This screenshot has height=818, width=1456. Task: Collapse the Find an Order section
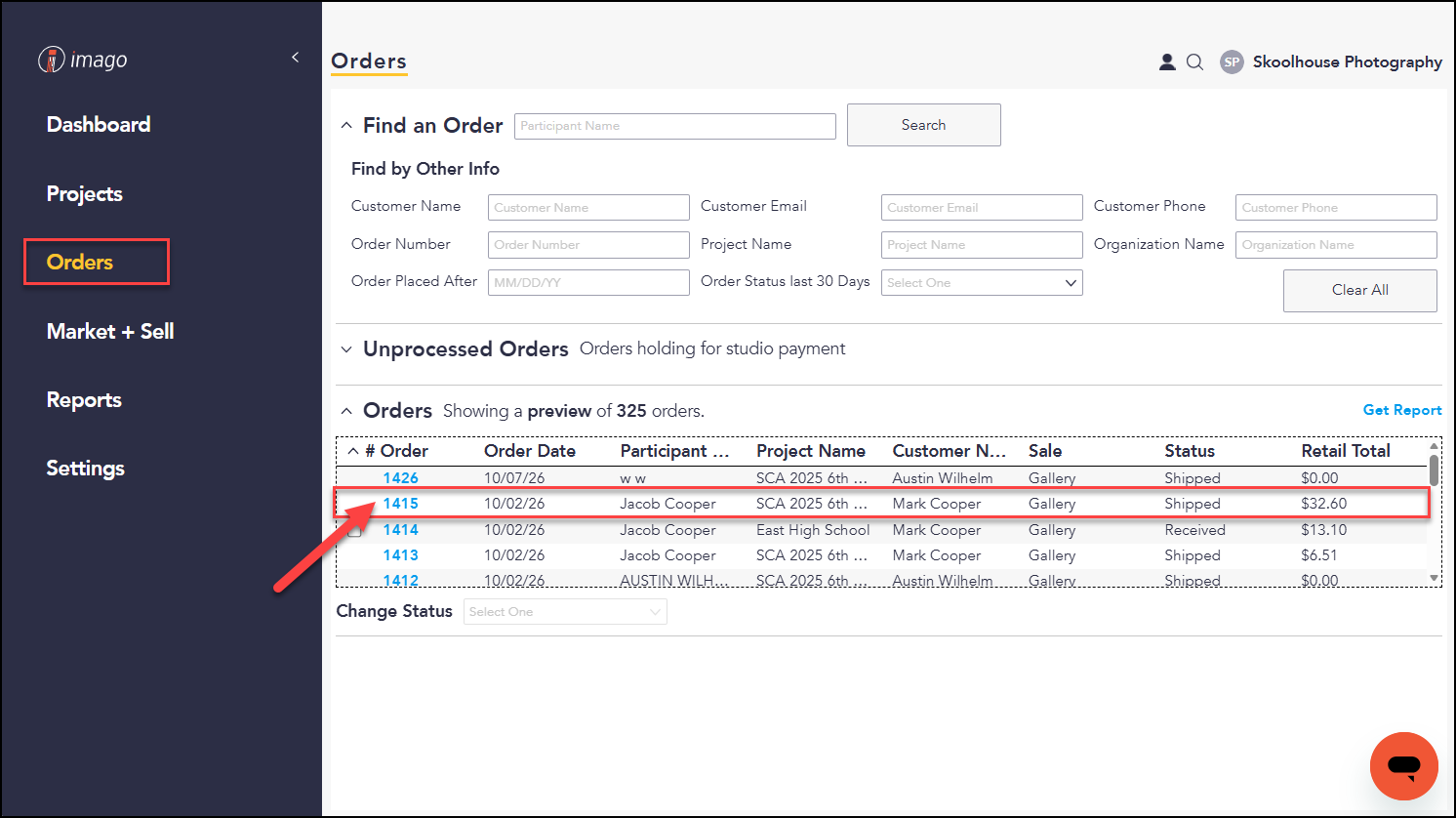point(346,126)
